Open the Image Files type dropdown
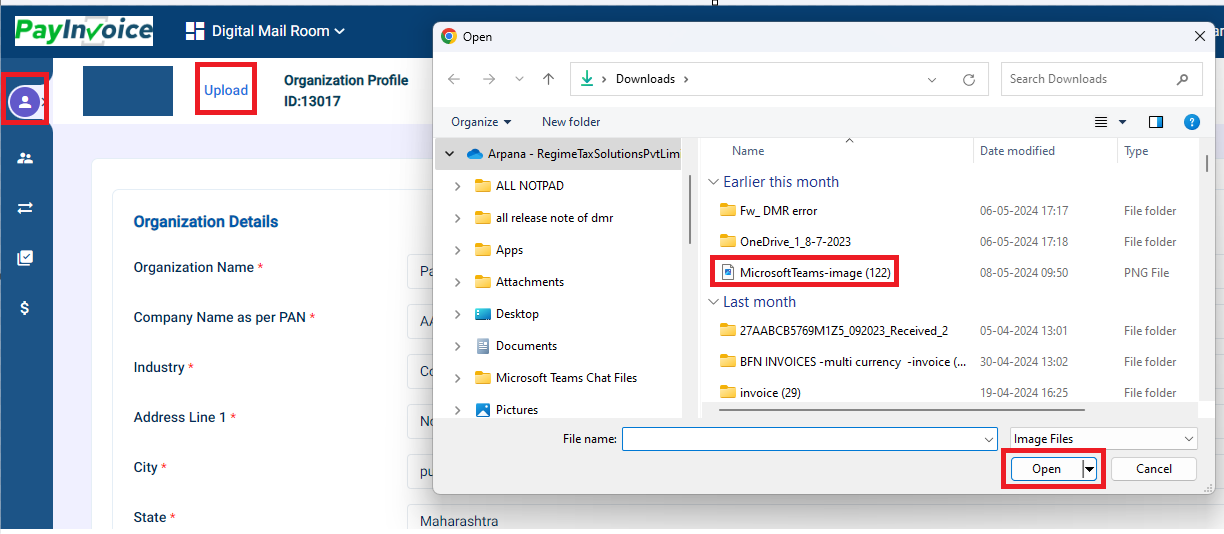The width and height of the screenshot is (1224, 534). click(x=1103, y=439)
